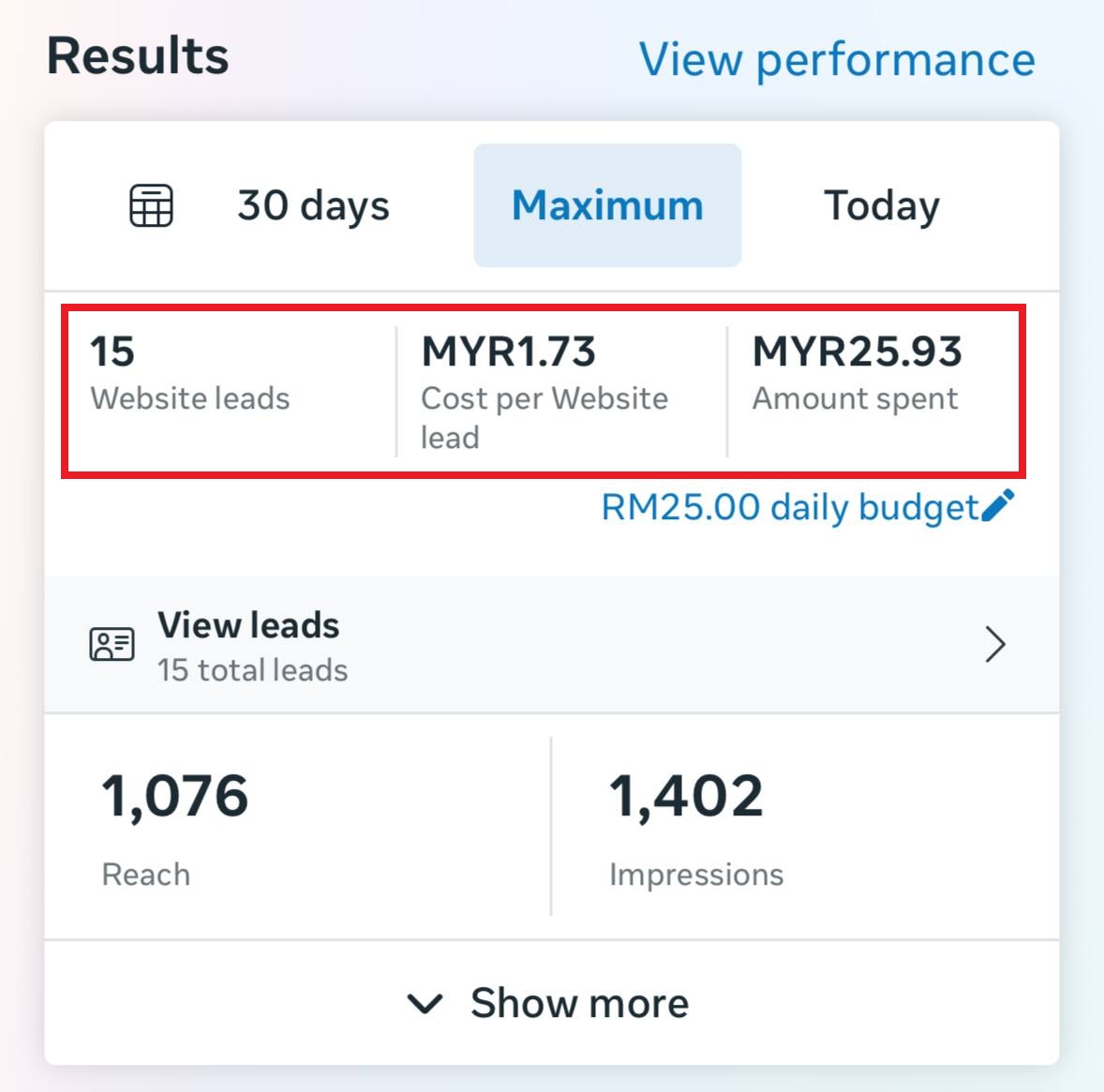Select the Today range tab
Screen dimensions: 1104x1092
pyautogui.click(x=882, y=205)
